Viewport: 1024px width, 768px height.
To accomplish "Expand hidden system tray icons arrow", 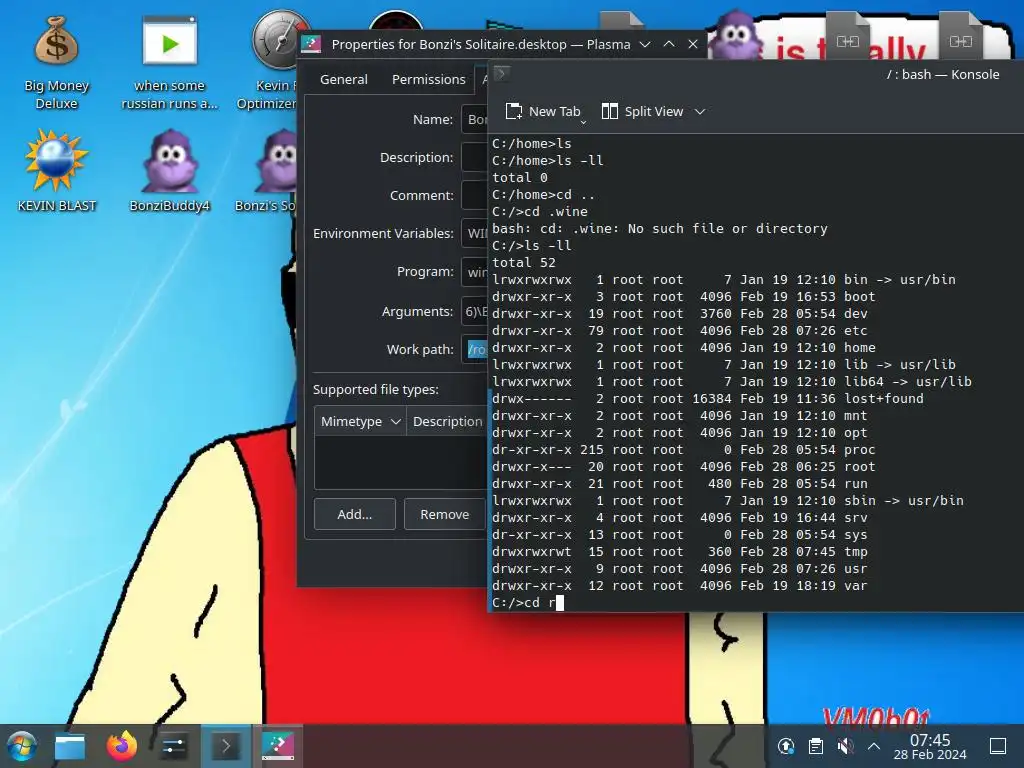I will coord(874,746).
